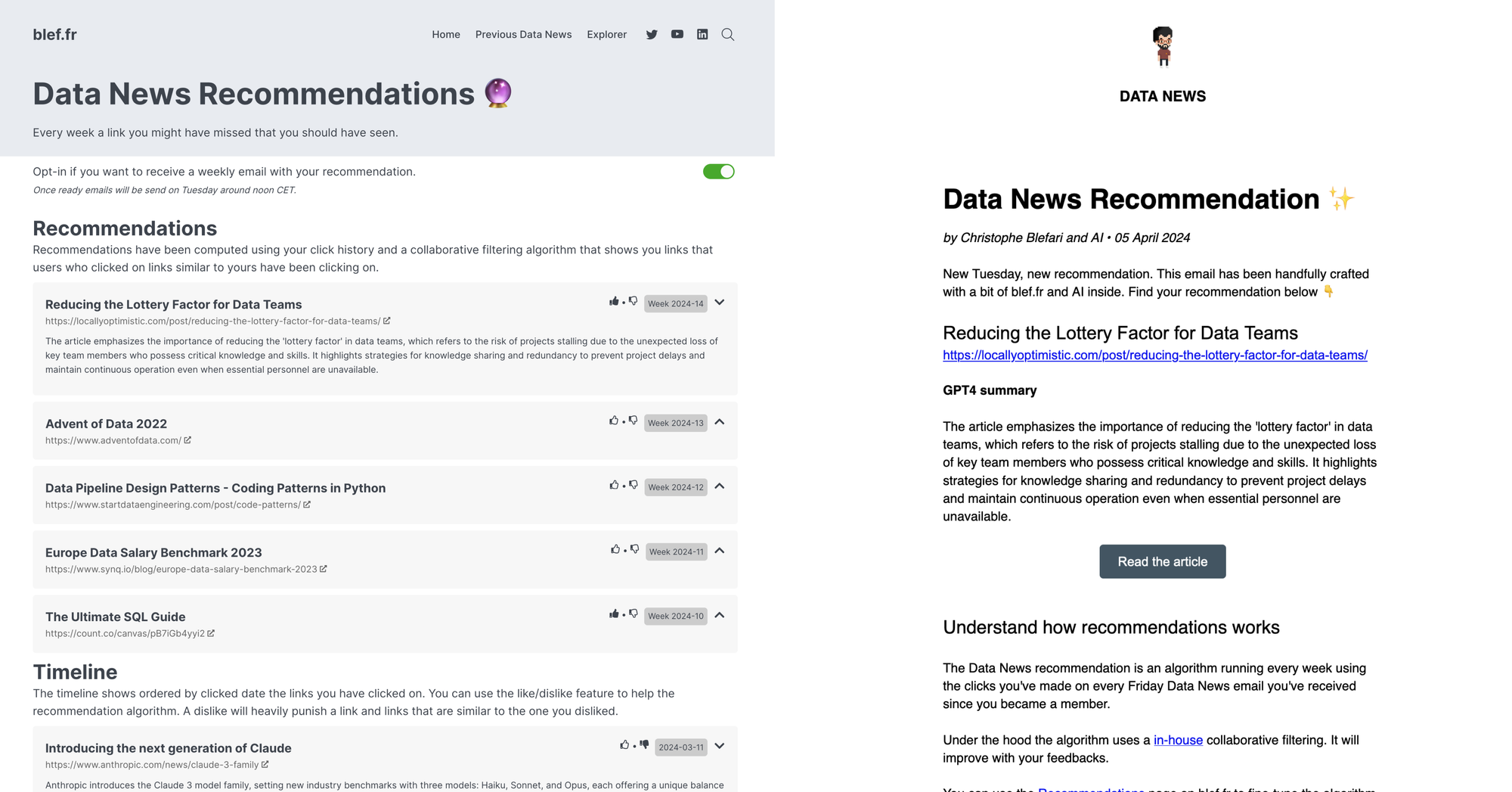Disable the weekly recommendation email opt-in switch

(719, 172)
